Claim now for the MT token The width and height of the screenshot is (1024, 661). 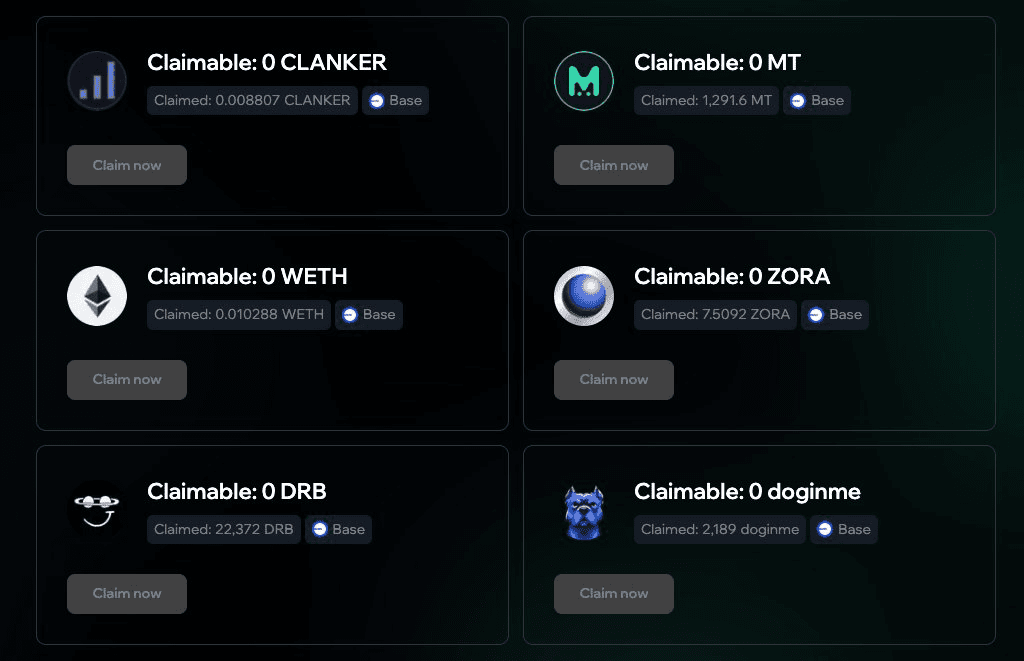614,165
